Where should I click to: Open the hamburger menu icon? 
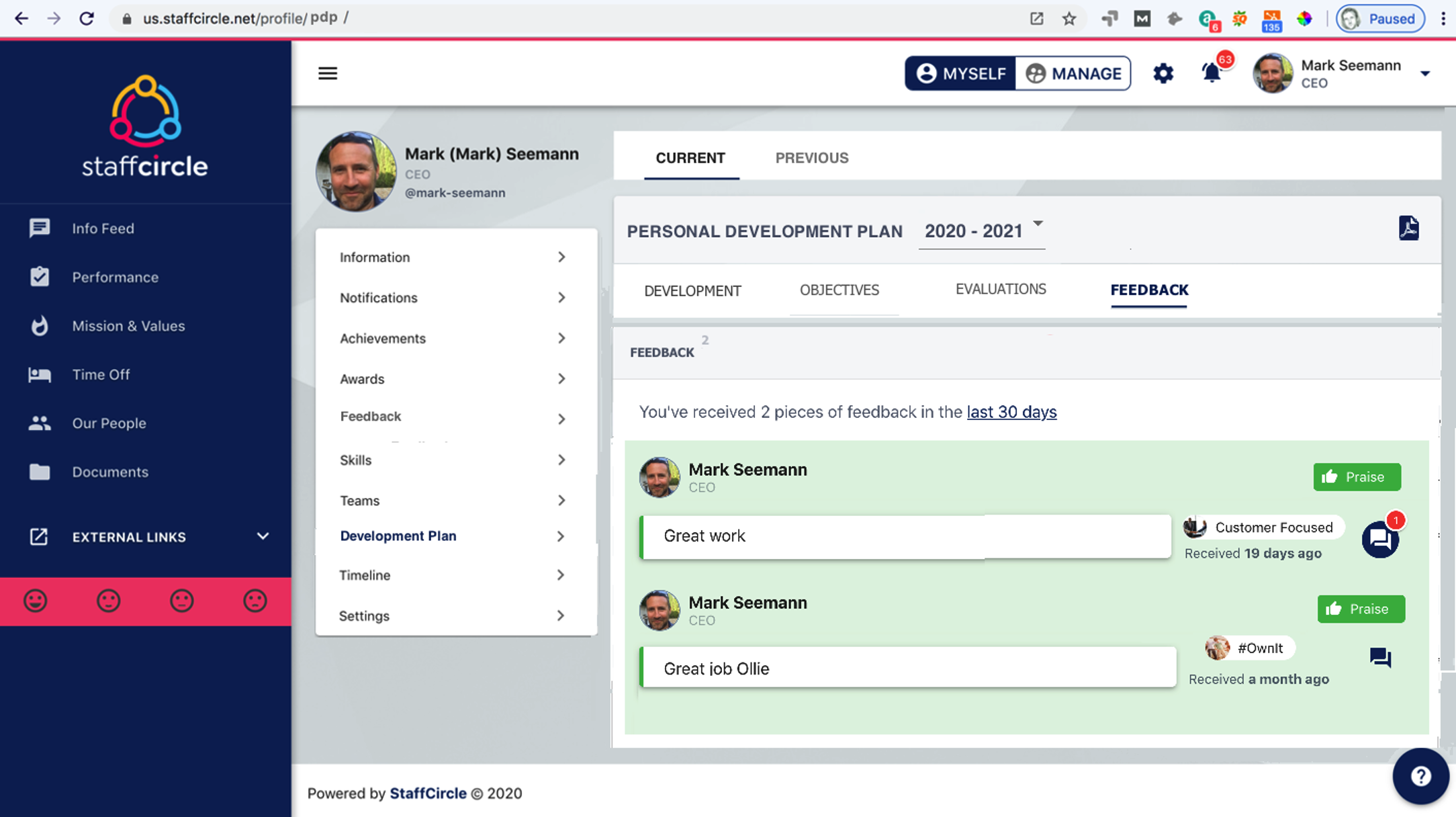(x=328, y=73)
